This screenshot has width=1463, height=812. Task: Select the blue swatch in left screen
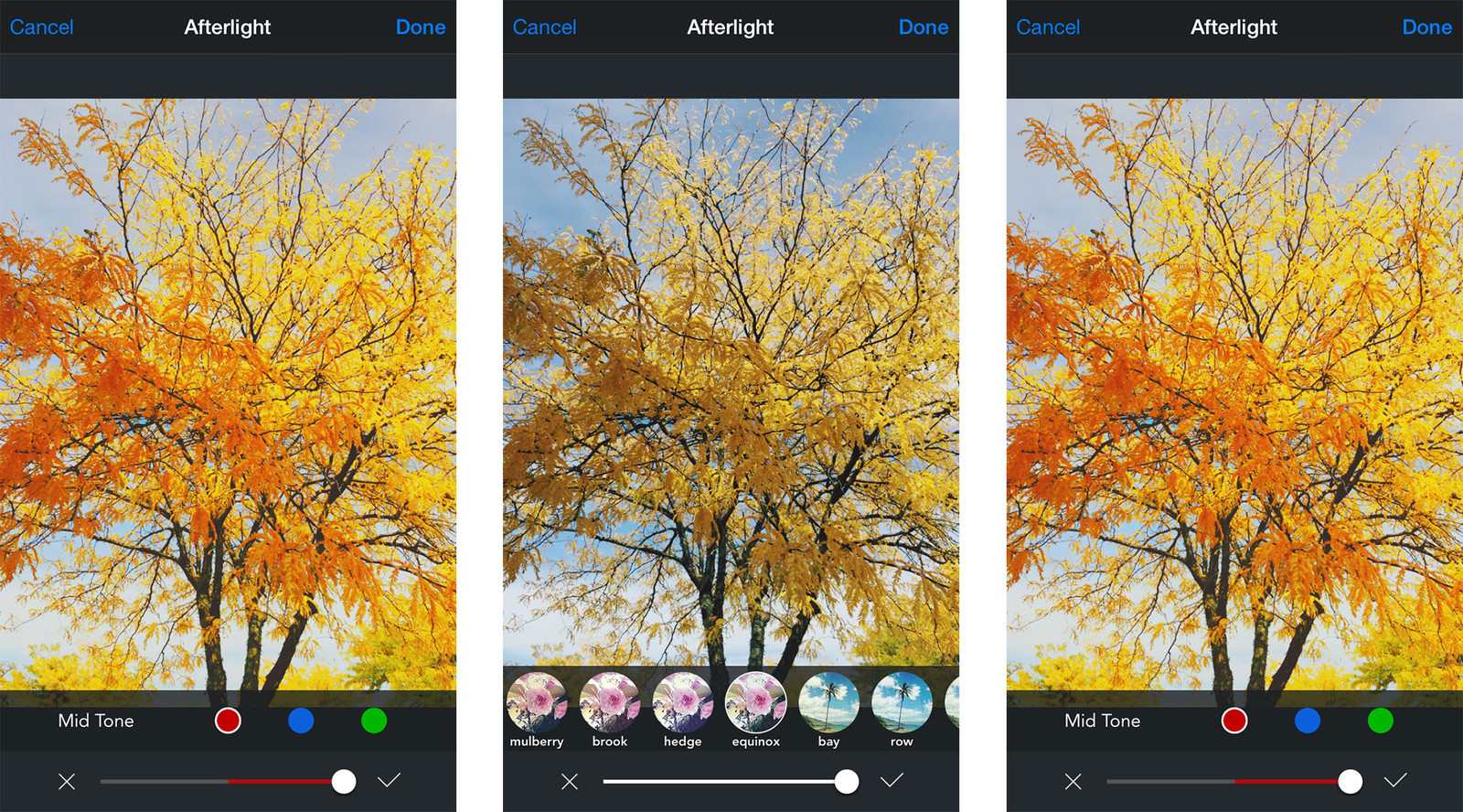coord(301,721)
